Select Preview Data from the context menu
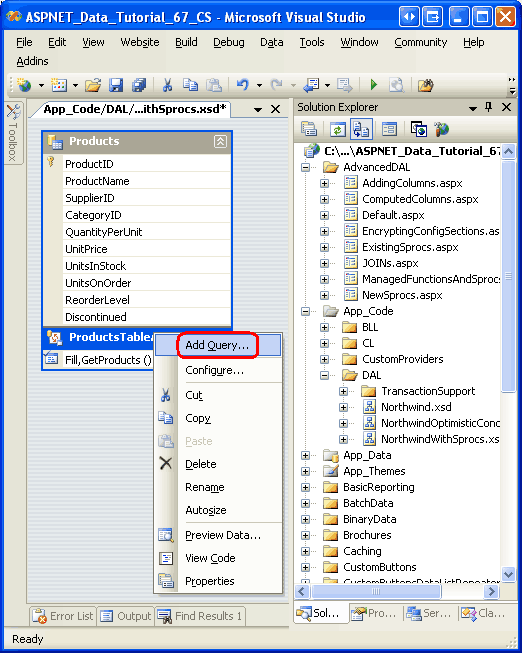 [222, 535]
